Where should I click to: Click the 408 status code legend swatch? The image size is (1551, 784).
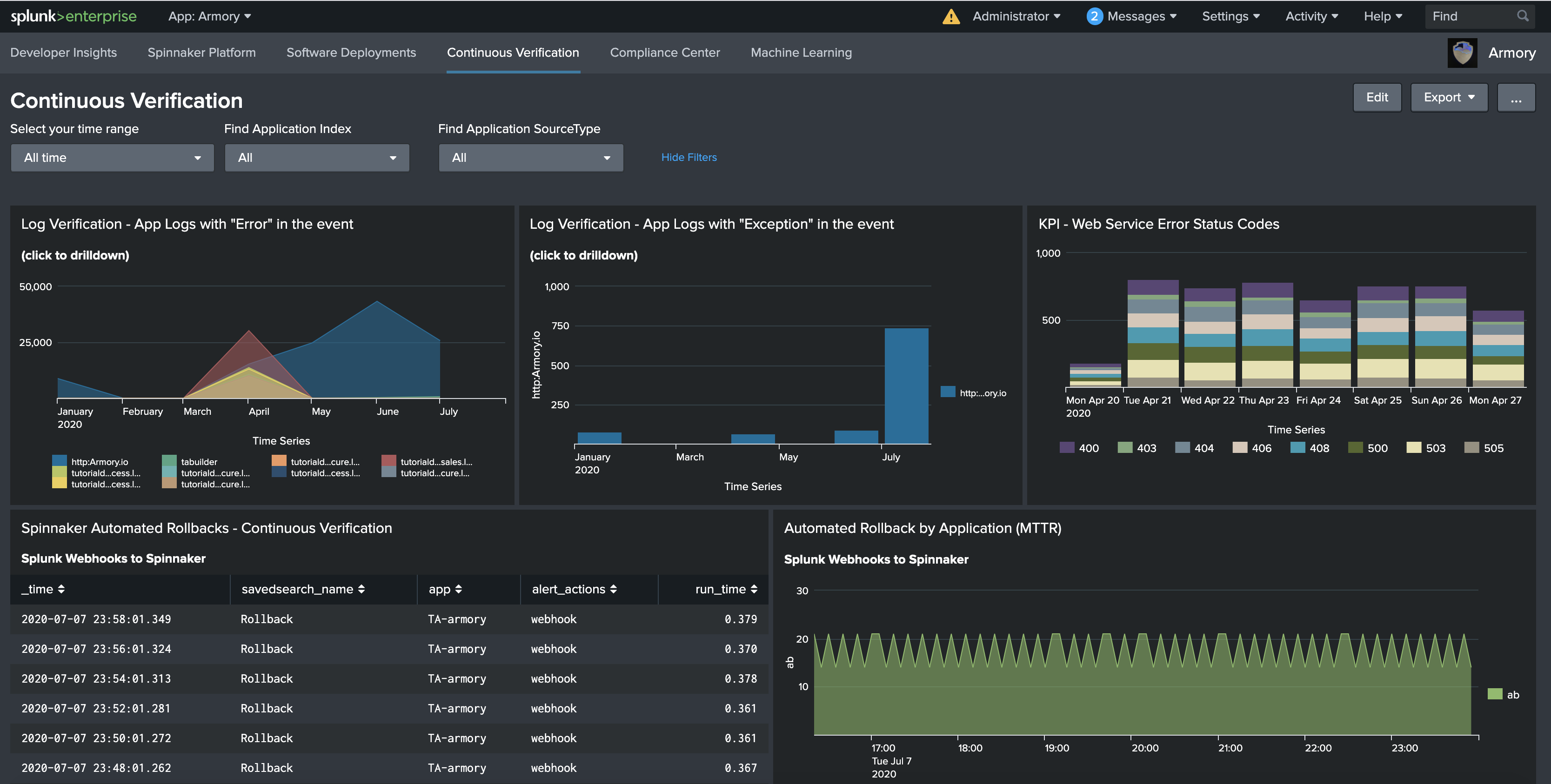1297,448
